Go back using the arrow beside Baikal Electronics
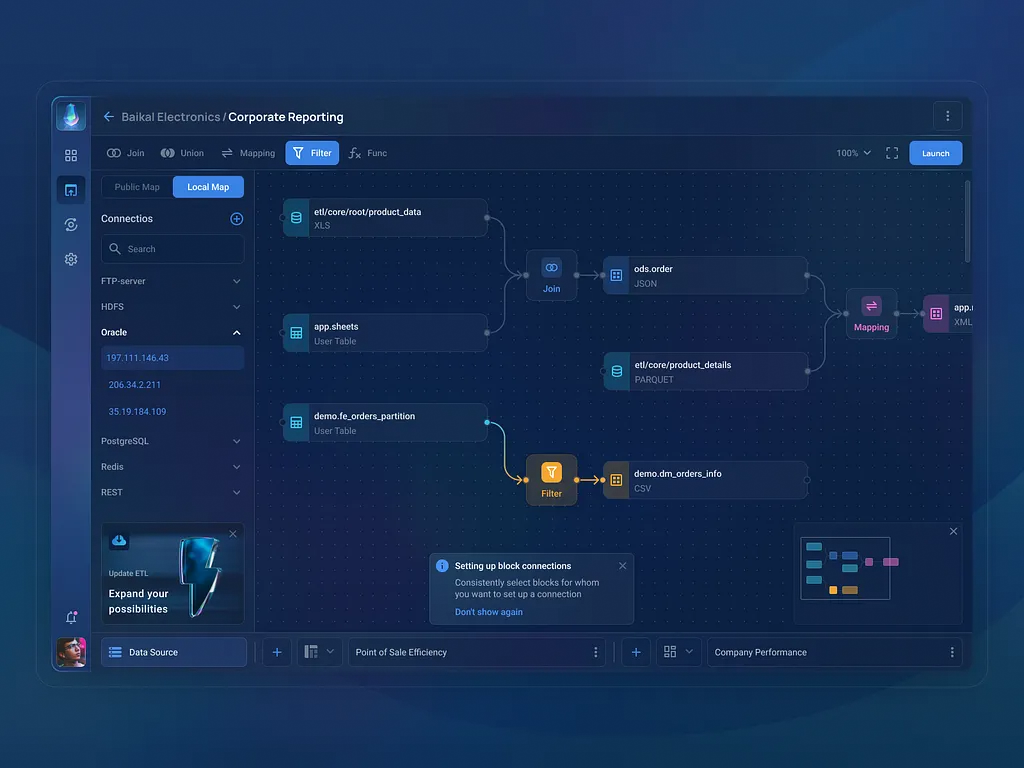 pos(108,117)
